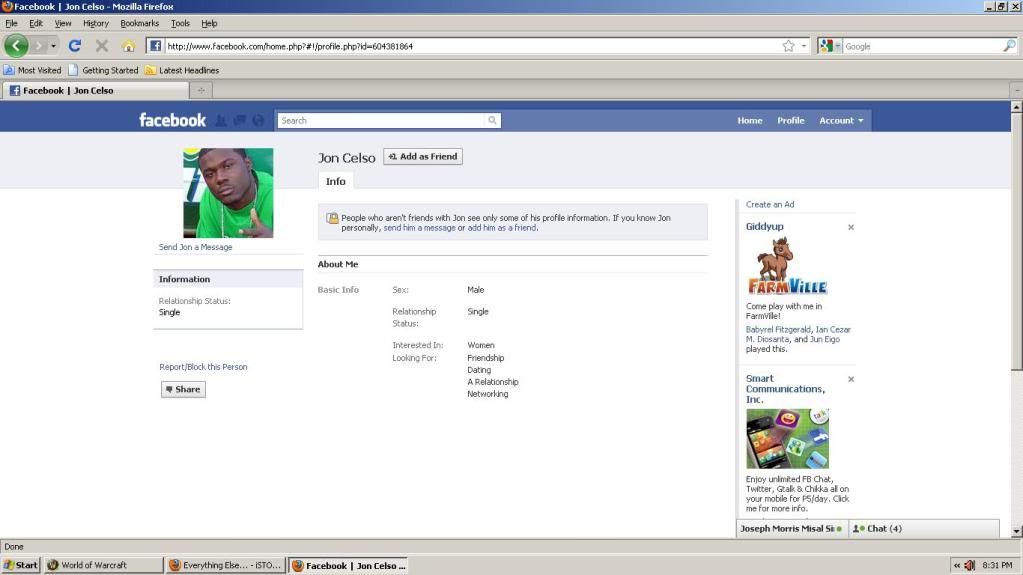The image size is (1023, 575).
Task: Click the Facebook search magnifier icon
Action: point(493,120)
